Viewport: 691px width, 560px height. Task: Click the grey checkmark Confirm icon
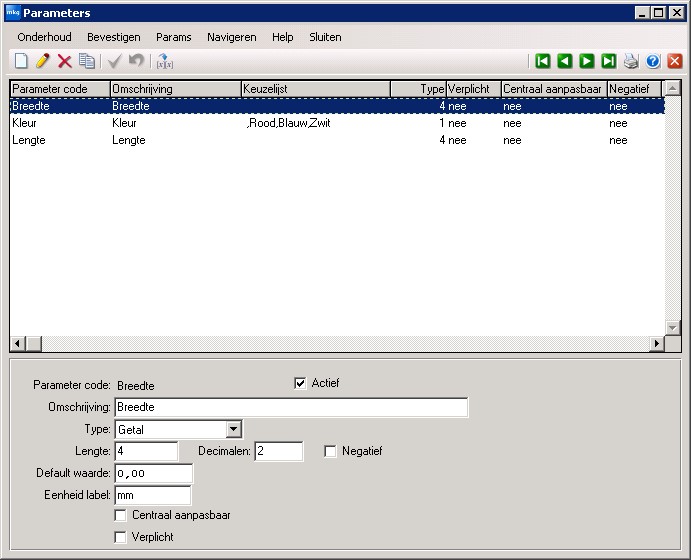[115, 61]
